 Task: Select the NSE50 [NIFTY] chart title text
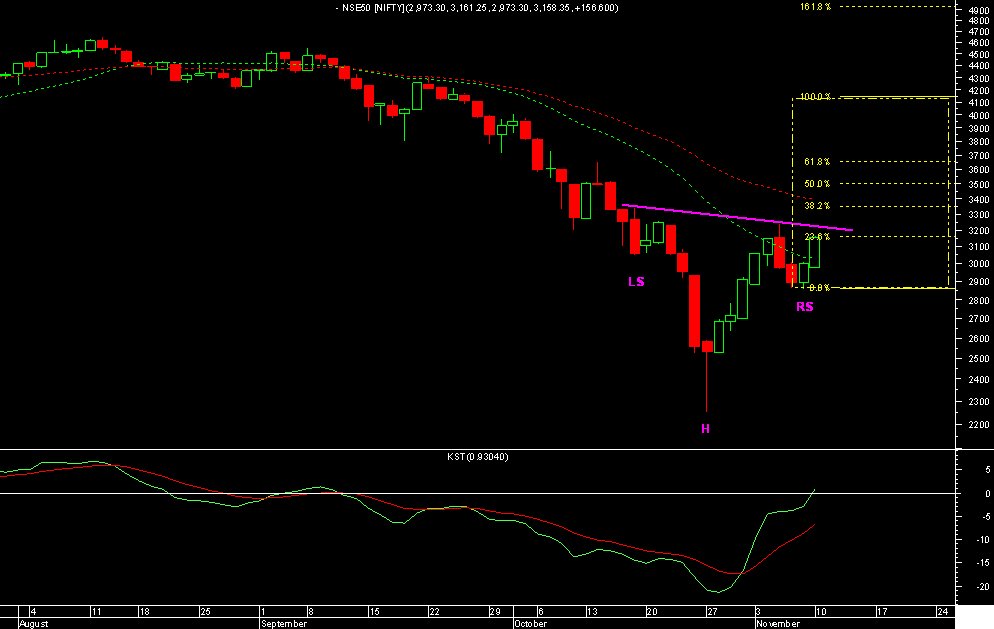(466, 7)
